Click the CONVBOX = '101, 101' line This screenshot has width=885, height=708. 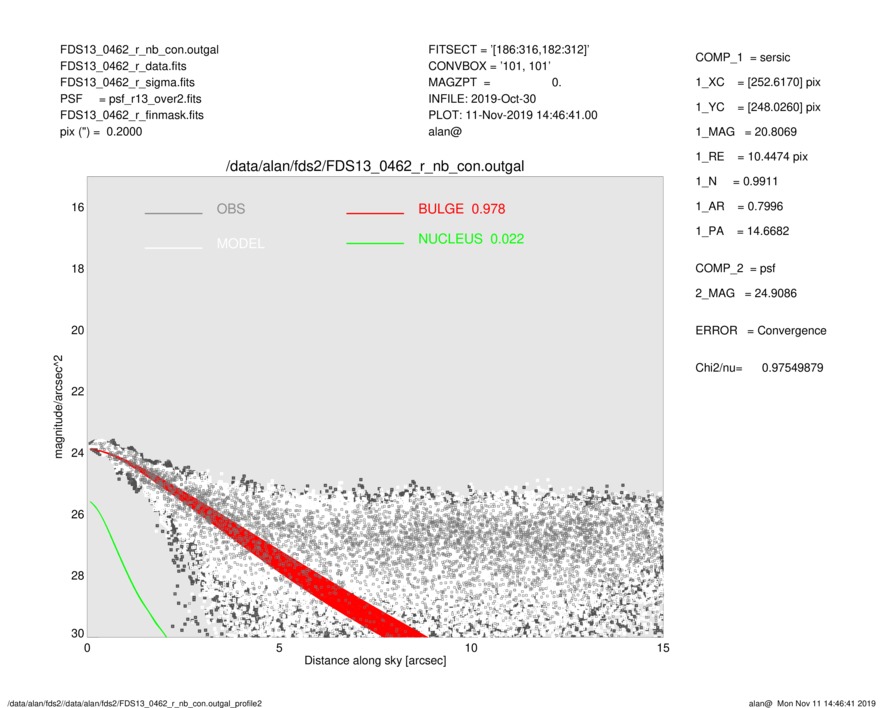pyautogui.click(x=489, y=66)
